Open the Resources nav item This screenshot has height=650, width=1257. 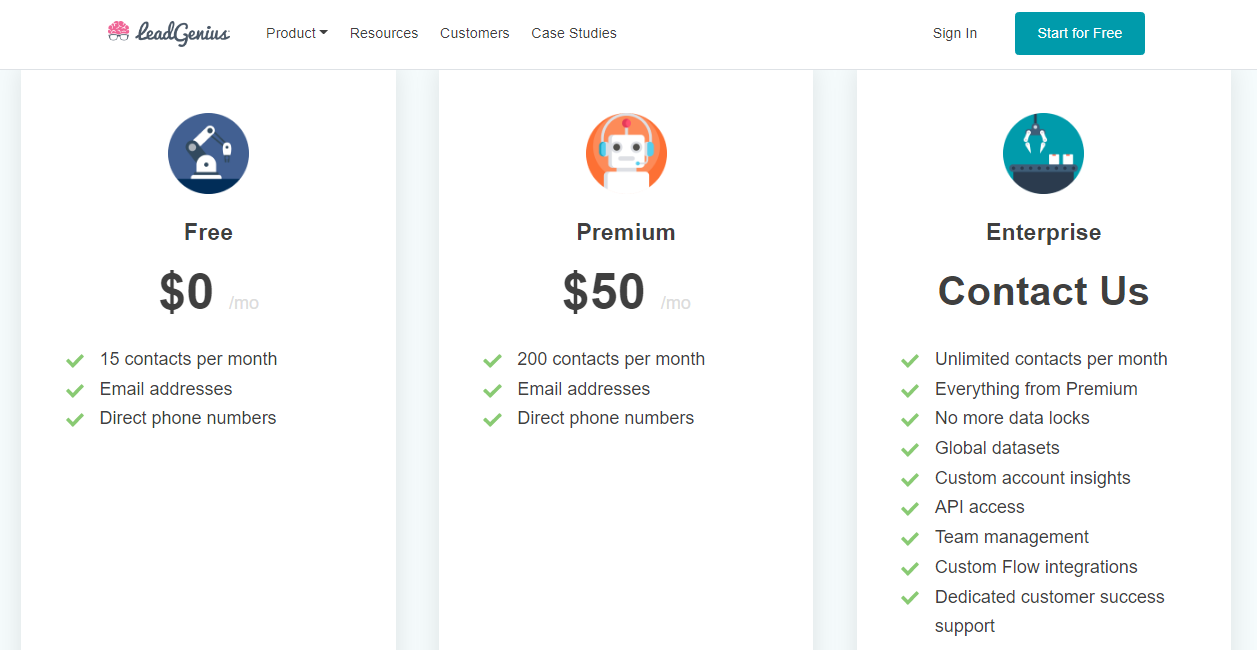pos(384,33)
